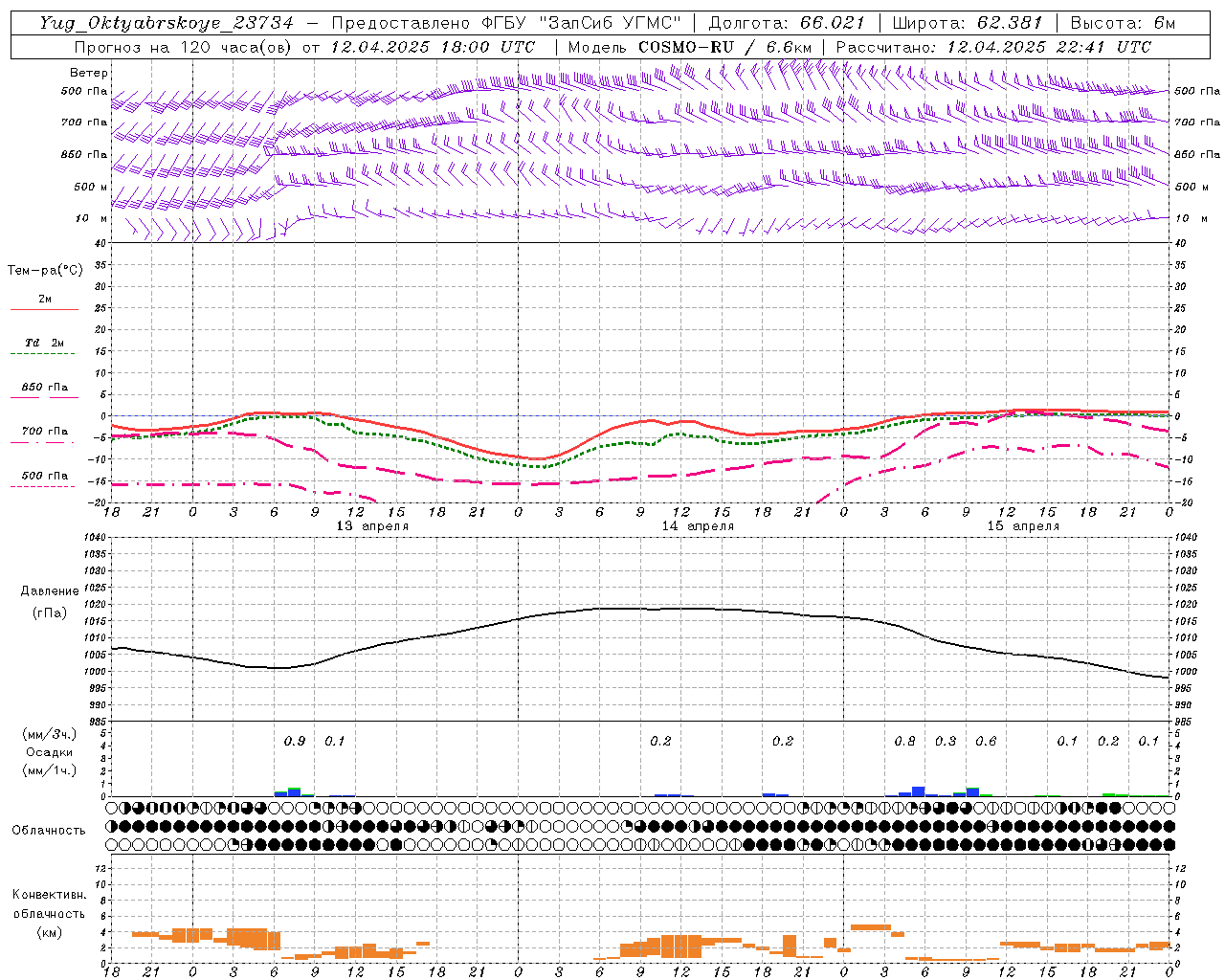Click the Конвективн. label
Image resolution: width=1225 pixels, height=980 pixels.
(49, 894)
